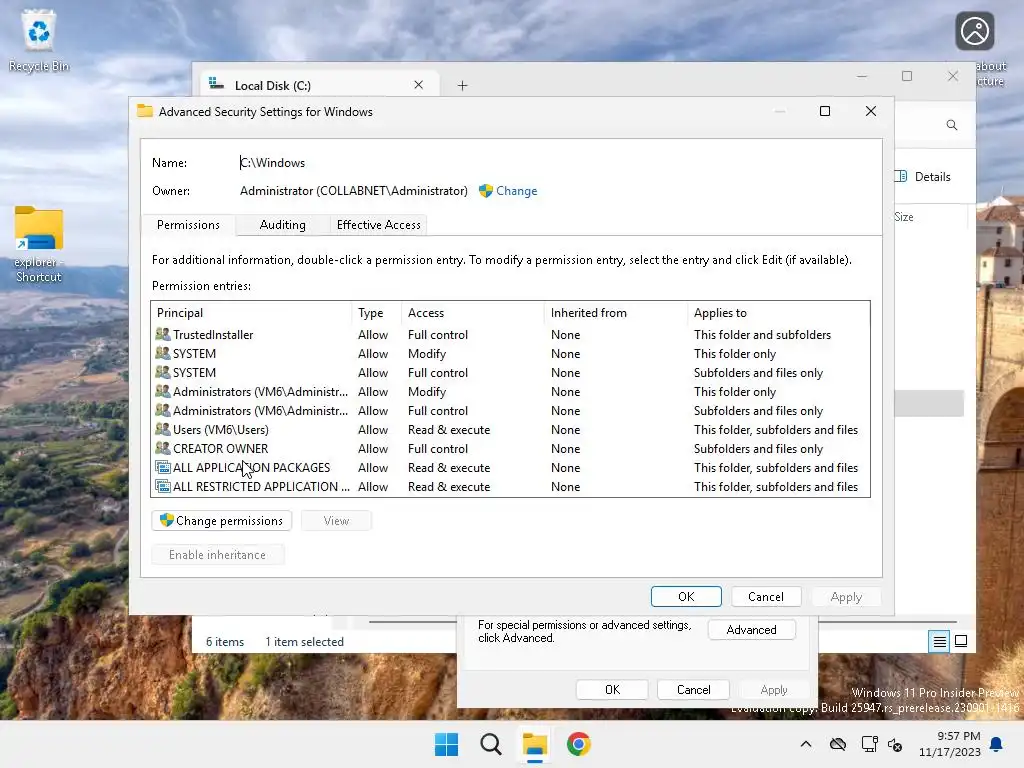Select Administrators entry with Full control
This screenshot has width=1024, height=768.
[x=510, y=411]
